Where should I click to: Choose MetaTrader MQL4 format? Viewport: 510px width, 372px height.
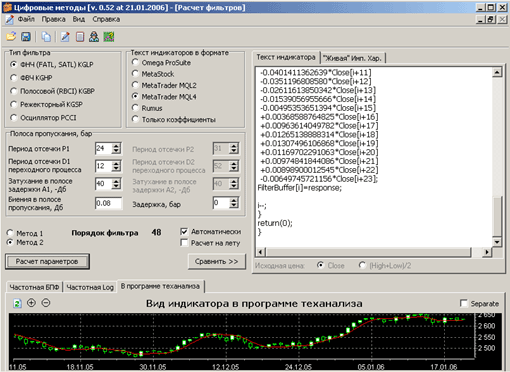164,97
